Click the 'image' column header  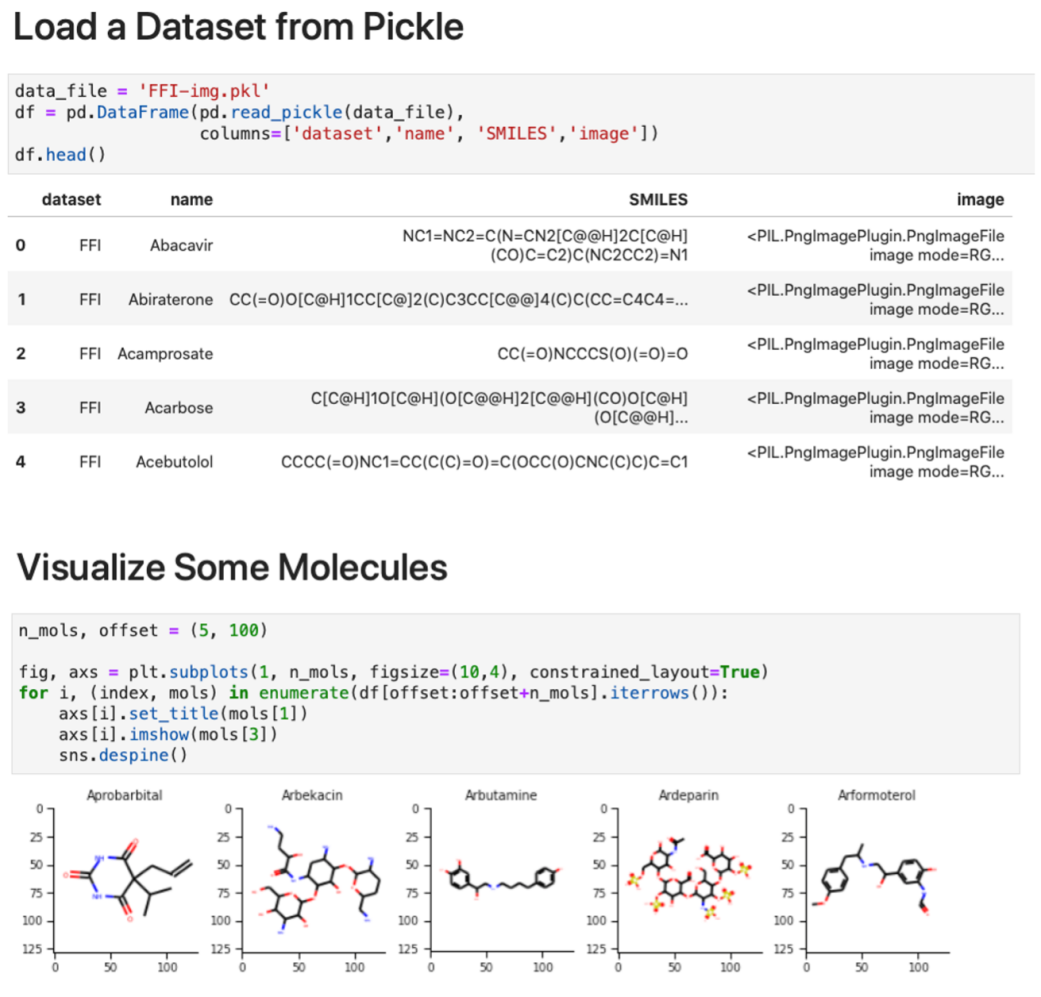click(x=980, y=199)
